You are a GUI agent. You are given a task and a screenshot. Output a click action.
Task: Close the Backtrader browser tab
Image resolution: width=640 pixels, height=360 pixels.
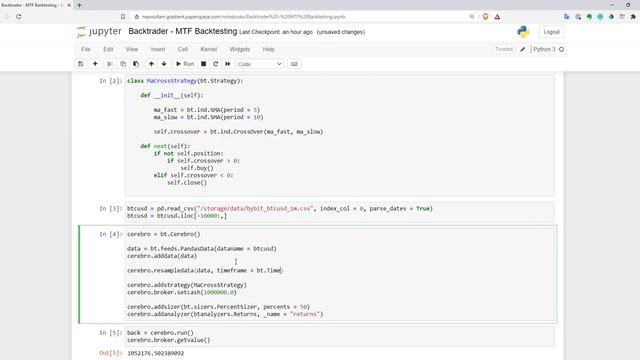pyautogui.click(x=69, y=5)
